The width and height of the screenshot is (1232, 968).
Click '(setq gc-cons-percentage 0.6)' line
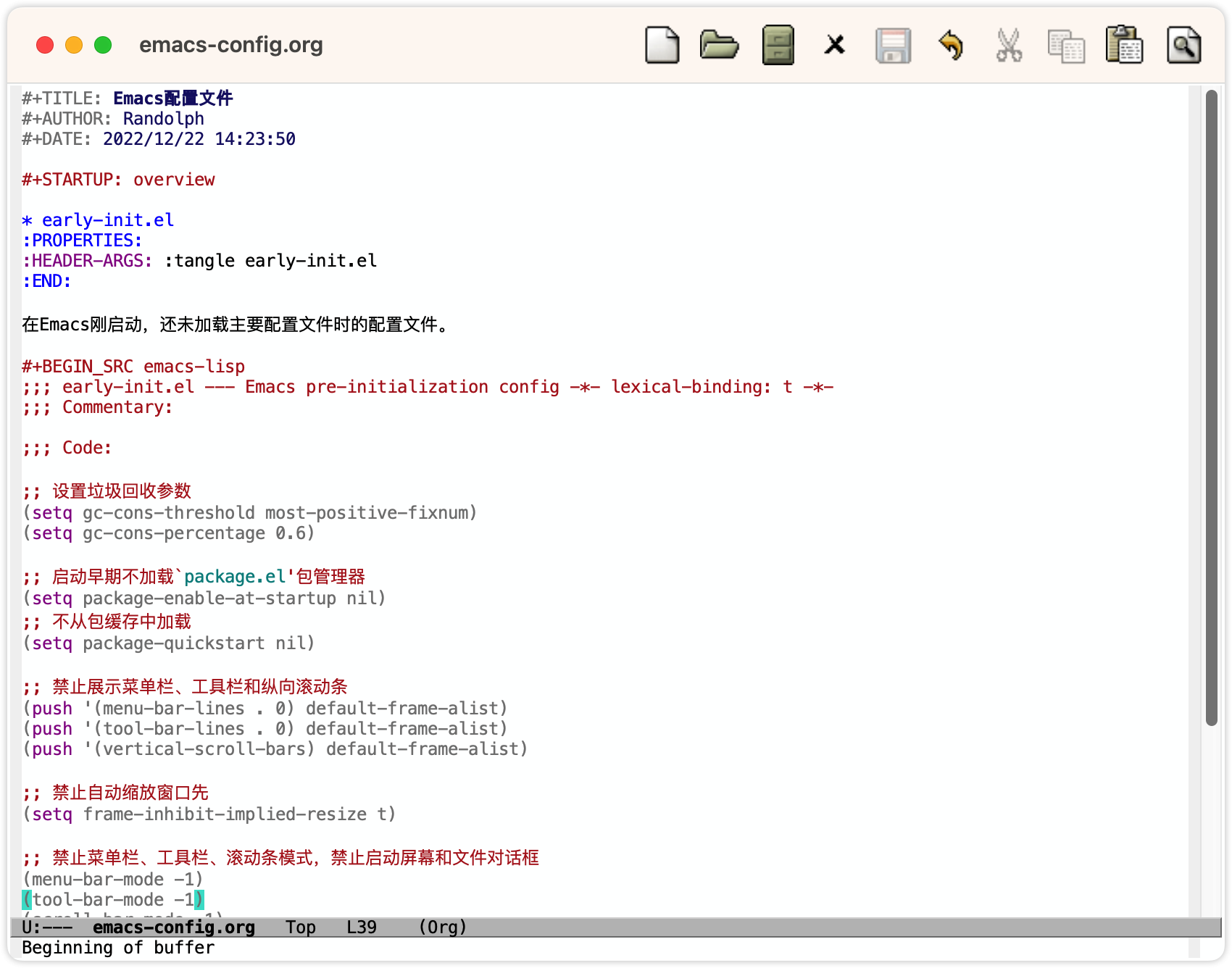point(169,533)
